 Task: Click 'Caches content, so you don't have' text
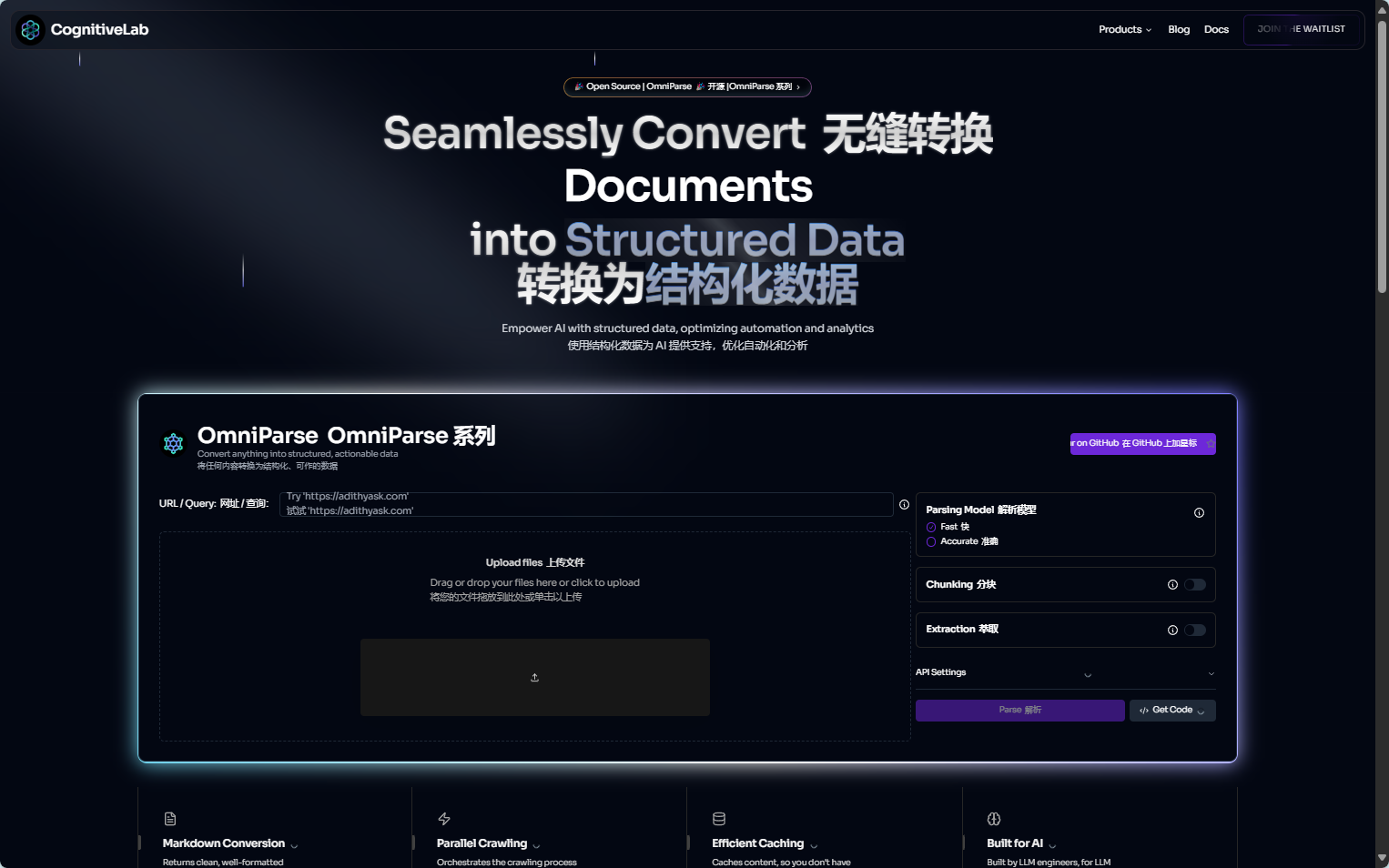click(781, 863)
